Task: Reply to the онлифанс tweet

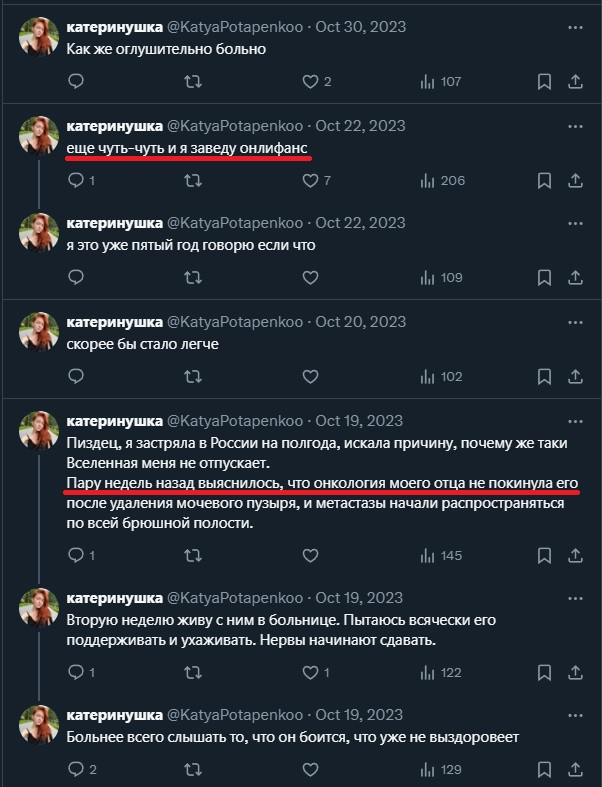Action: tap(77, 181)
